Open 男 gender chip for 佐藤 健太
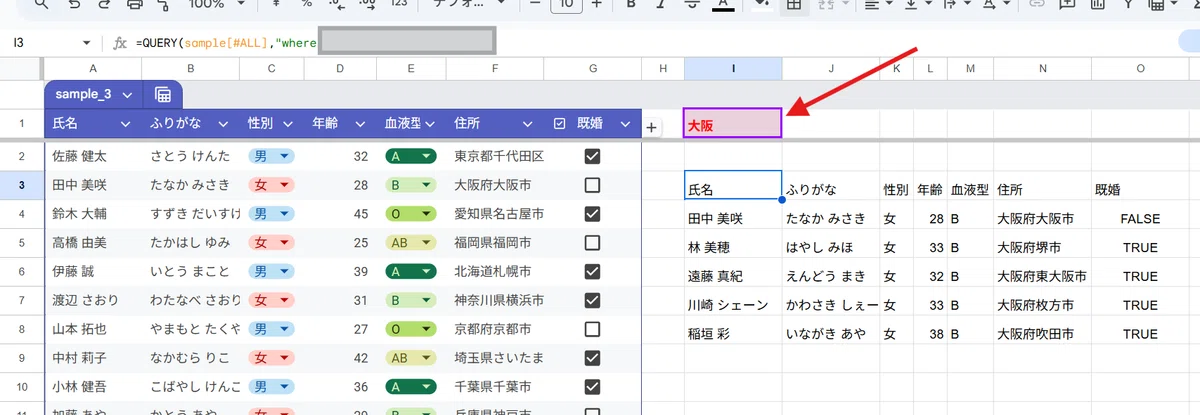This screenshot has height=415, width=1200. click(x=270, y=156)
